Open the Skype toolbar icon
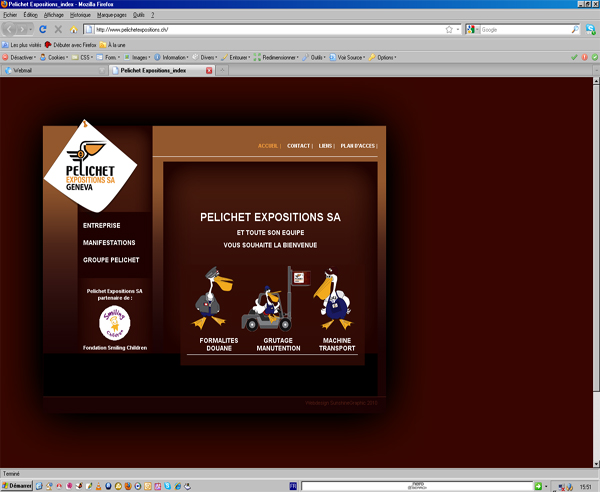600x492 pixels. (x=590, y=29)
